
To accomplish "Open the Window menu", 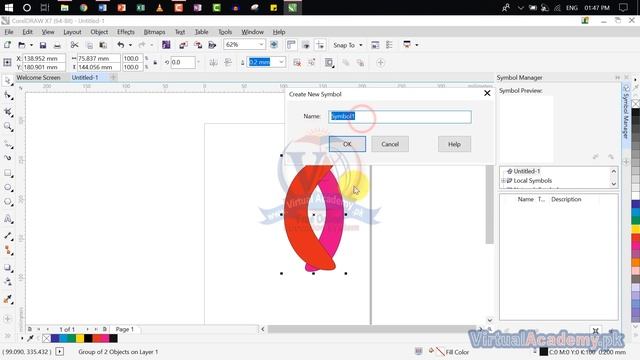I will [252, 32].
